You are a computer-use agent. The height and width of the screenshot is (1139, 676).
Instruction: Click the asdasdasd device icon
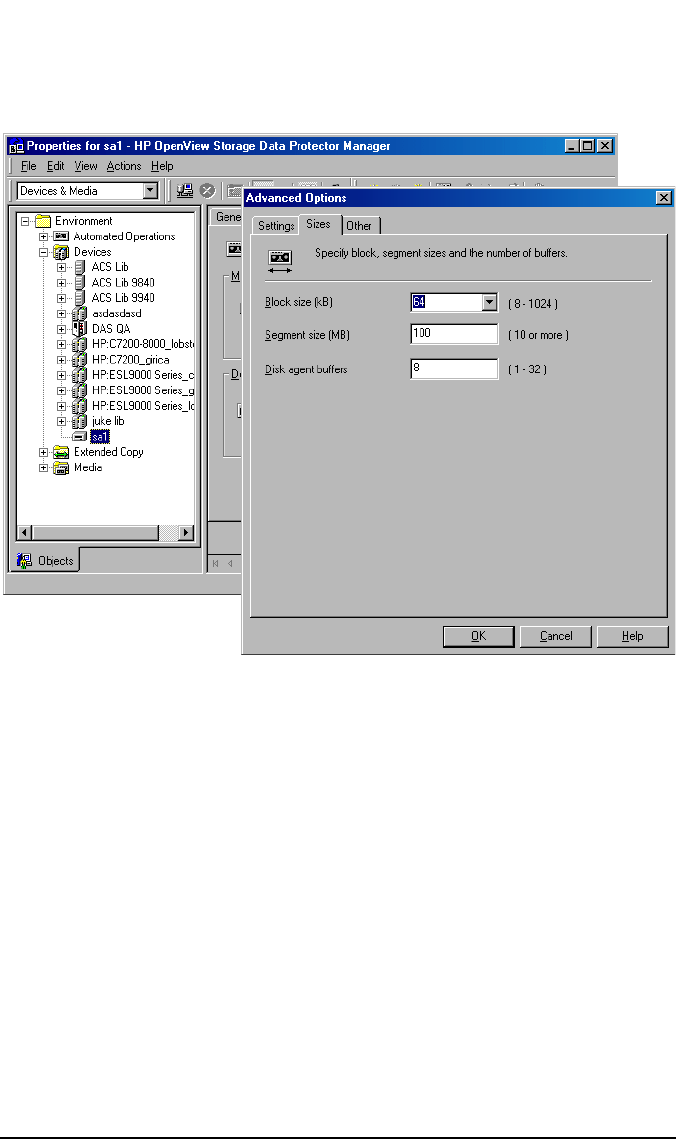80,314
